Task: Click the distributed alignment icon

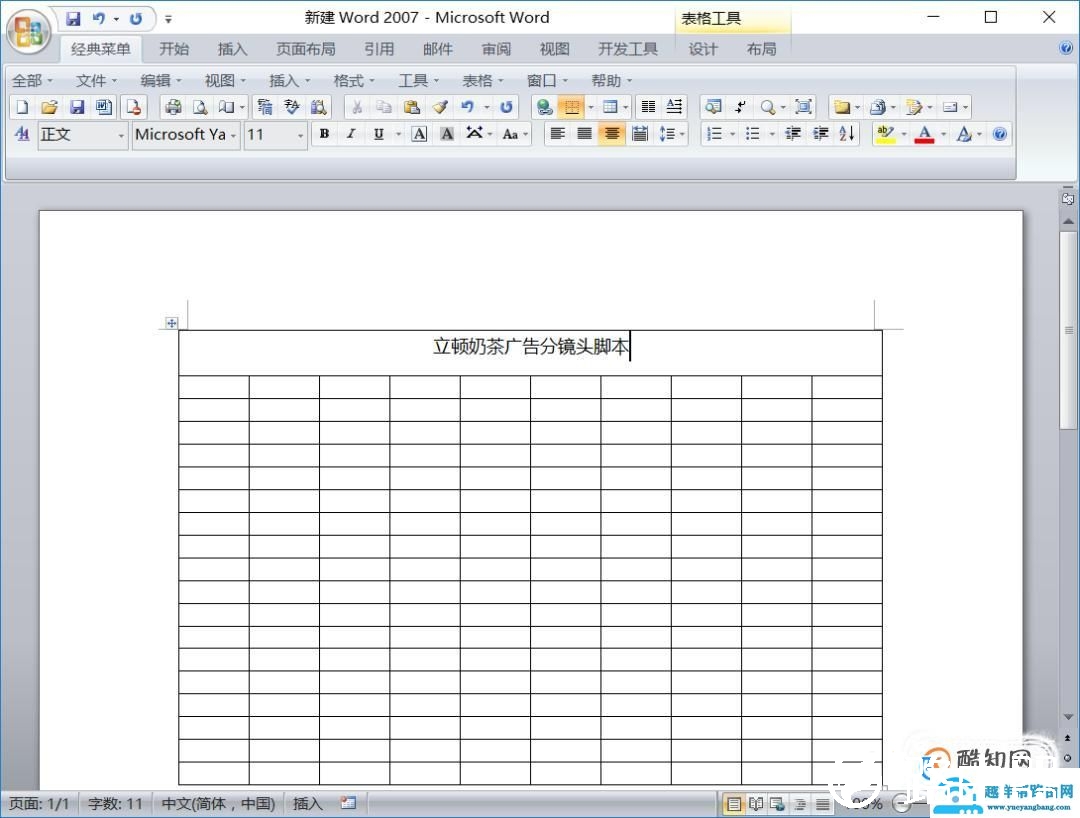Action: pyautogui.click(x=640, y=134)
